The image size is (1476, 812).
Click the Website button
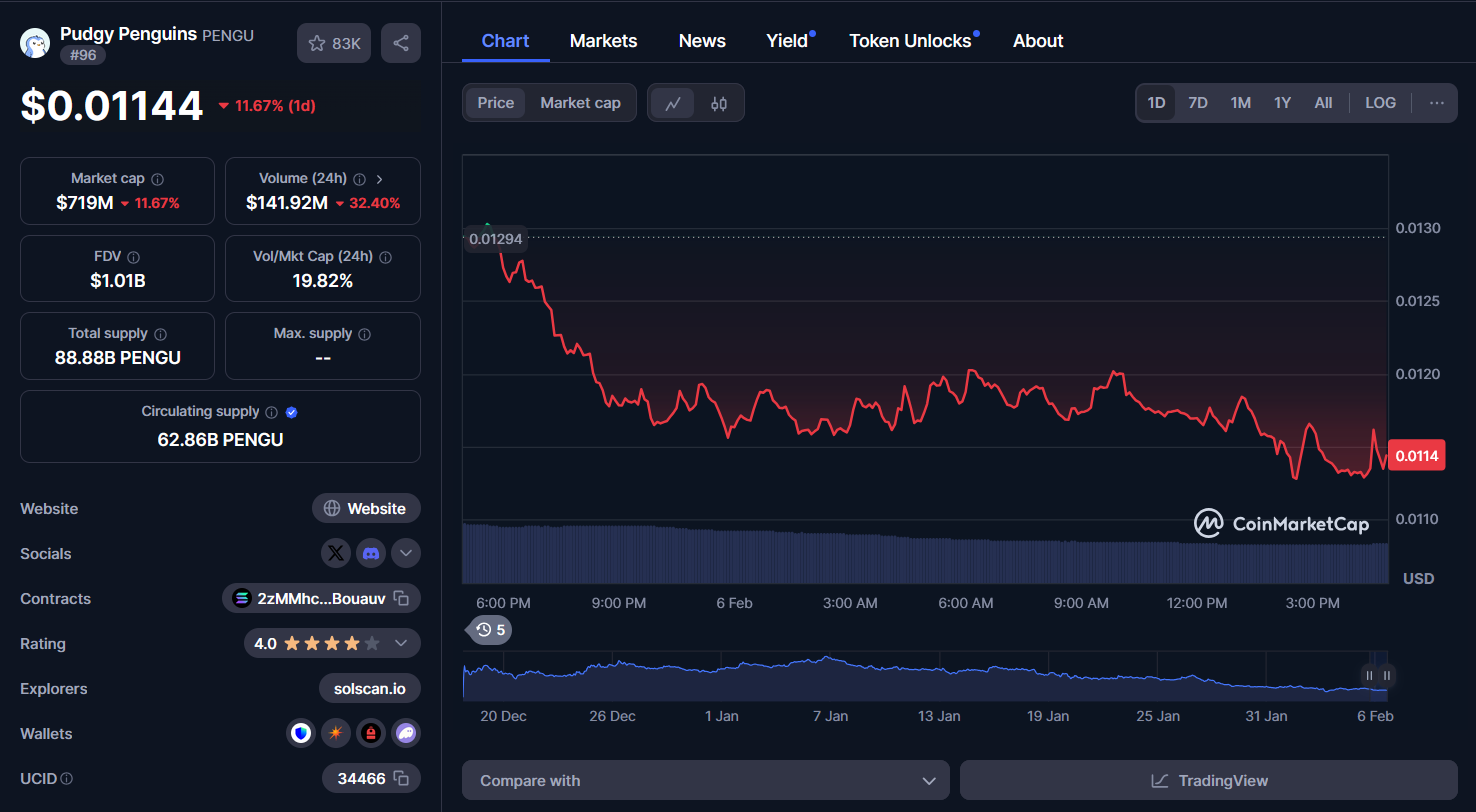point(366,508)
